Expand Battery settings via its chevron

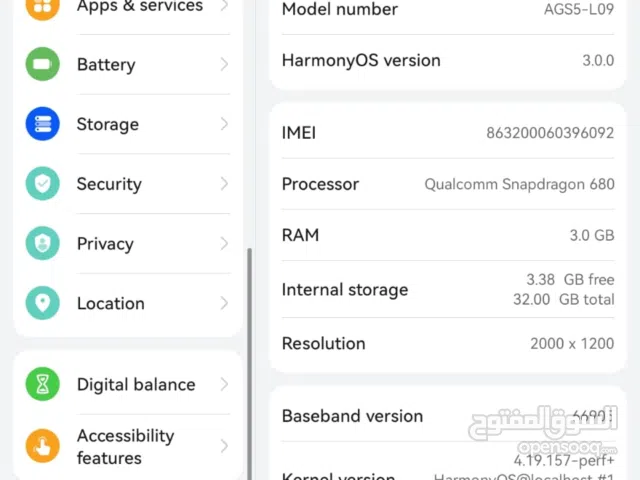tap(224, 64)
